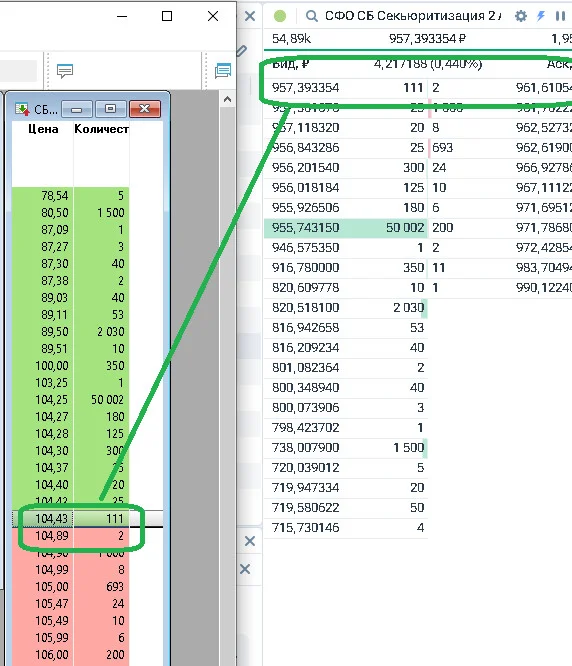Open settings gear in order book header
The width and height of the screenshot is (572, 666).
(521, 16)
